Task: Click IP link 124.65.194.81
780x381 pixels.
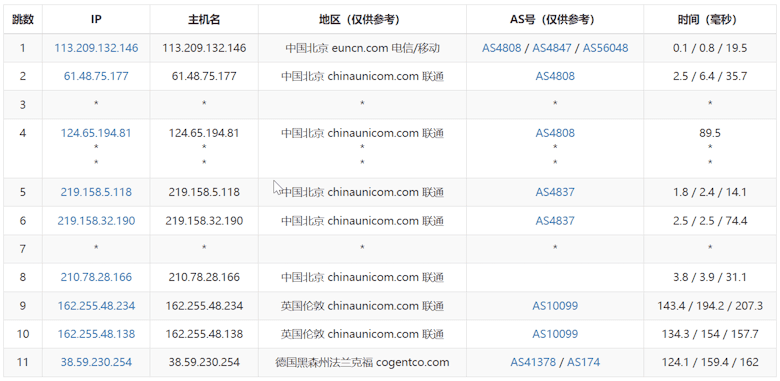Action: 96,133
